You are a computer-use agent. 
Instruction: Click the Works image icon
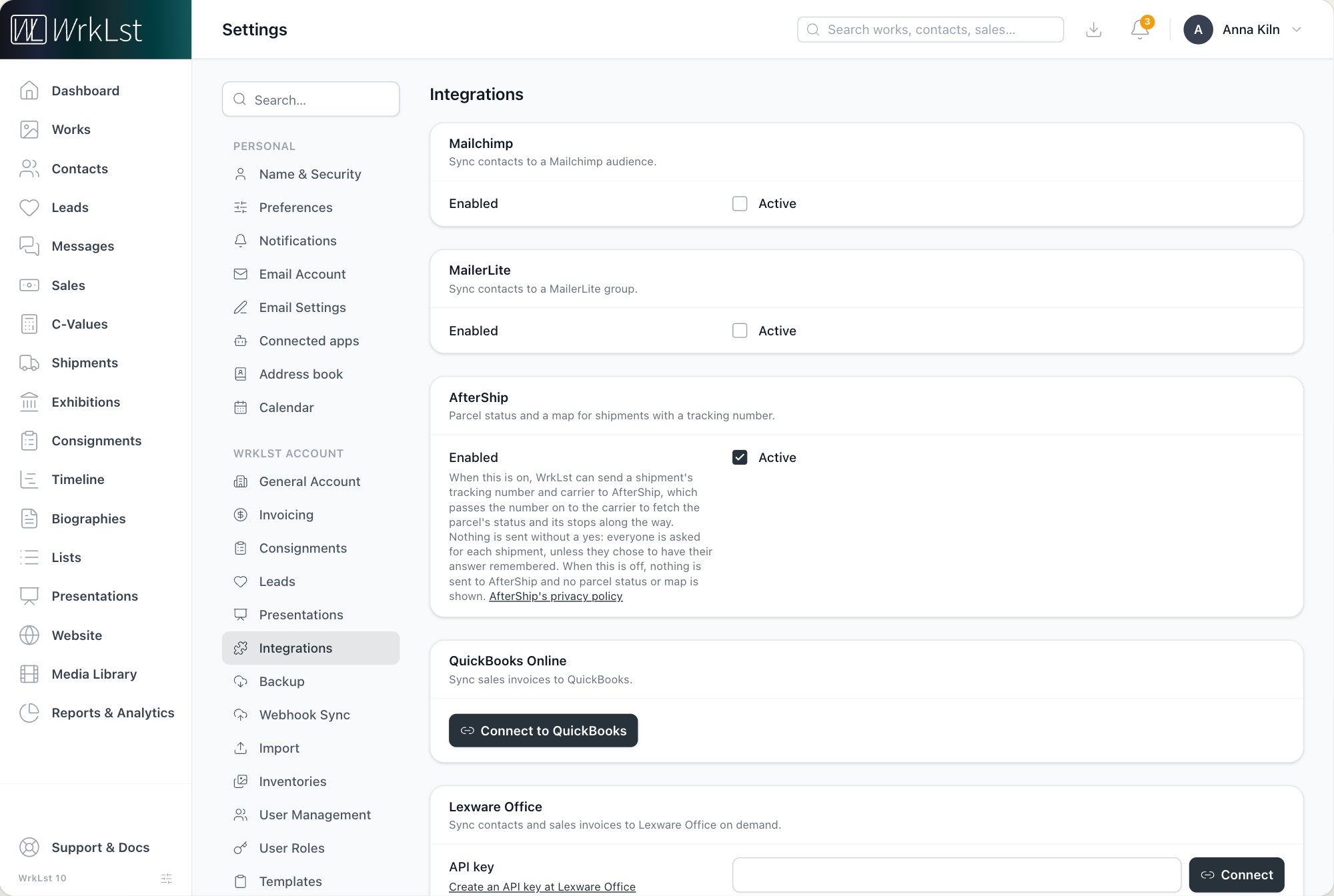pyautogui.click(x=29, y=129)
